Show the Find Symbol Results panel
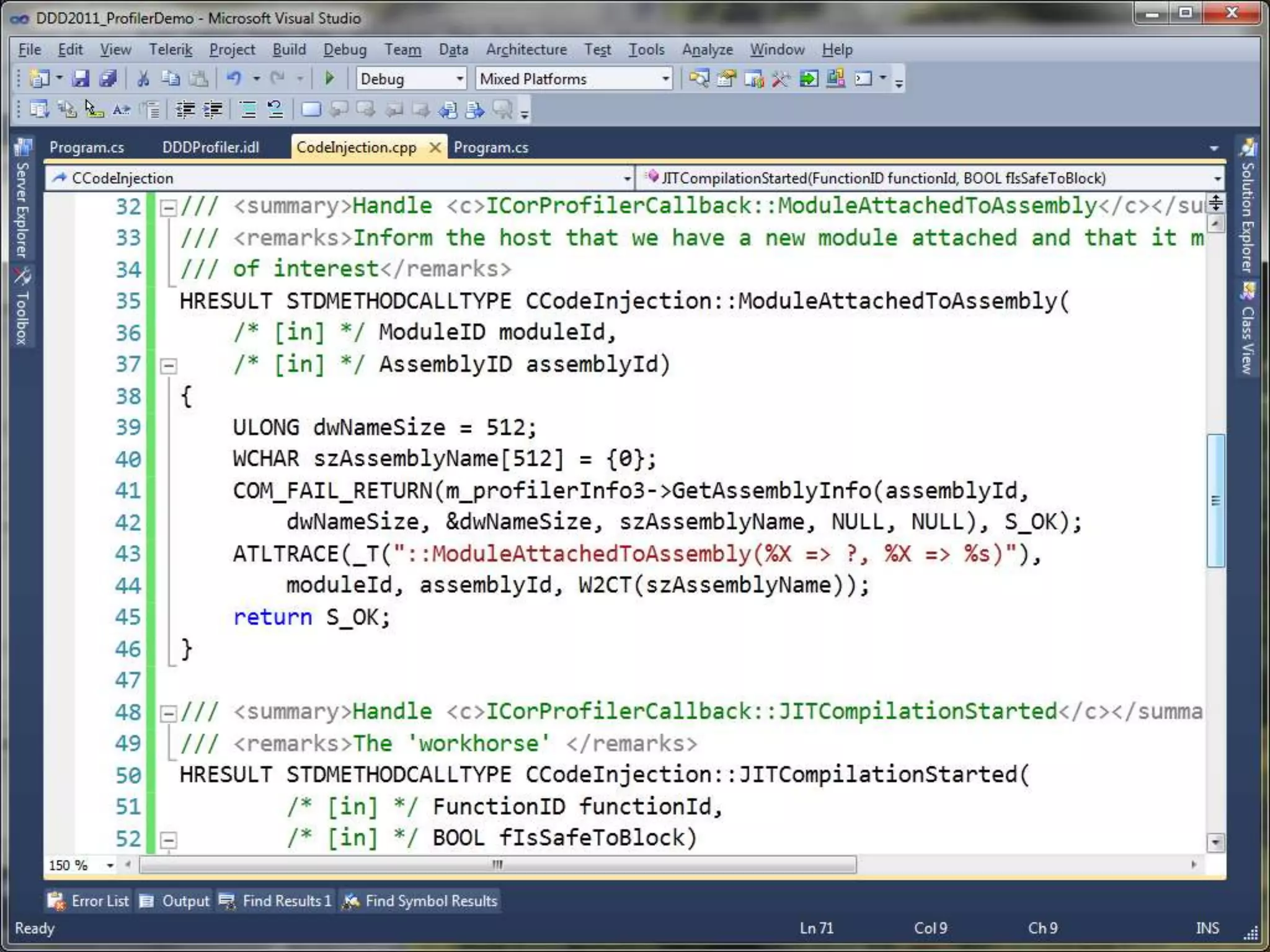Screen dimensions: 1270x952 pyautogui.click(x=420, y=901)
